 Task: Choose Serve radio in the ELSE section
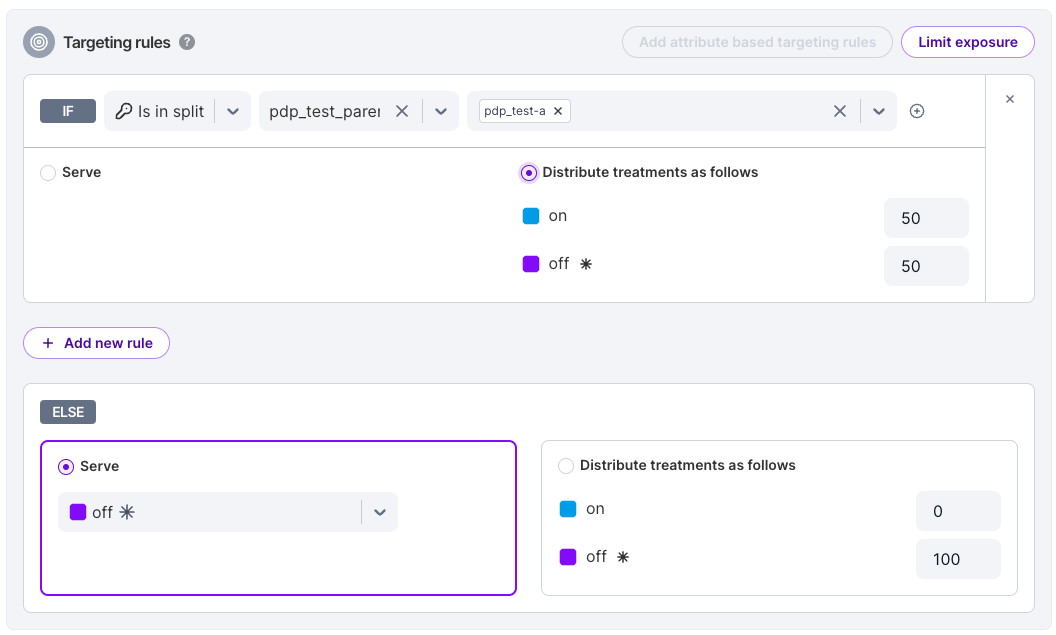point(66,467)
